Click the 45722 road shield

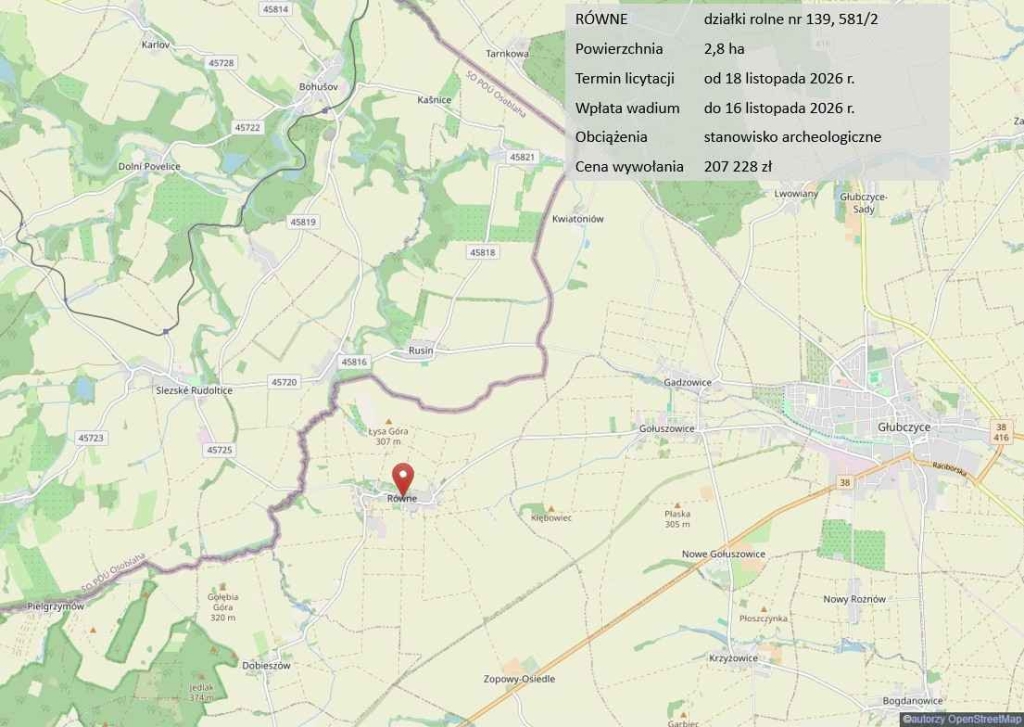click(x=248, y=127)
